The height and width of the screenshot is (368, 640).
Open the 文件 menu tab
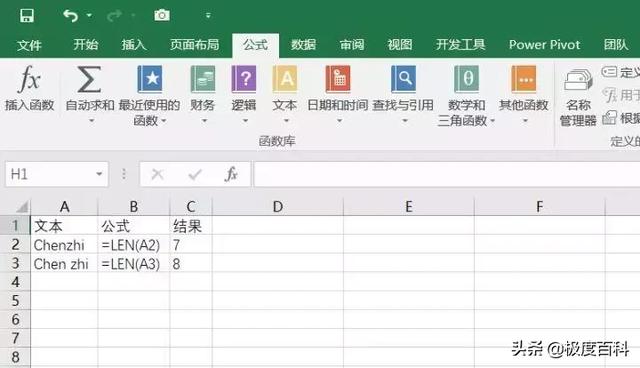[29, 44]
